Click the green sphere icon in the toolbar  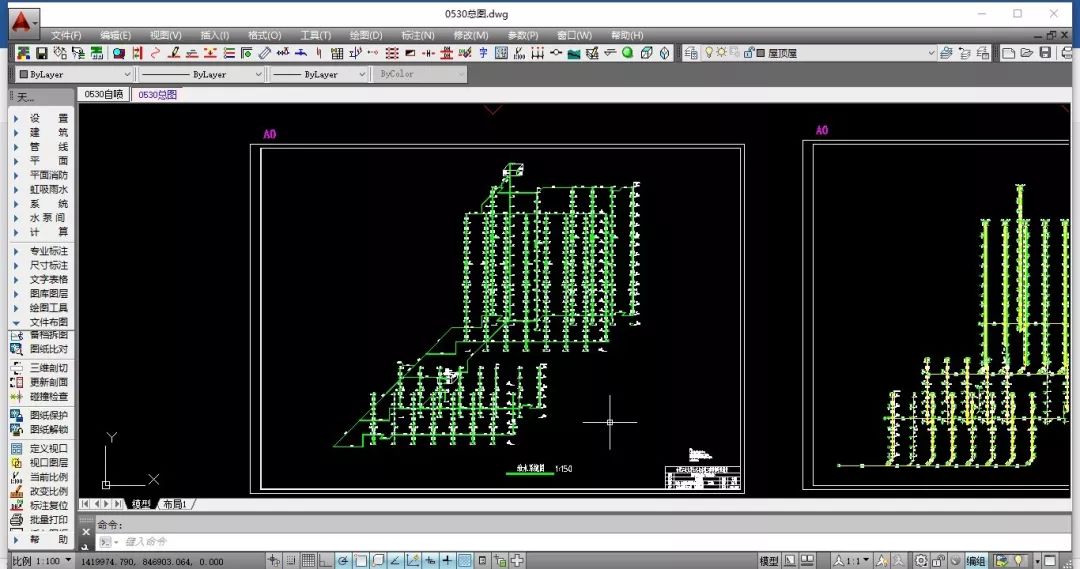(627, 52)
